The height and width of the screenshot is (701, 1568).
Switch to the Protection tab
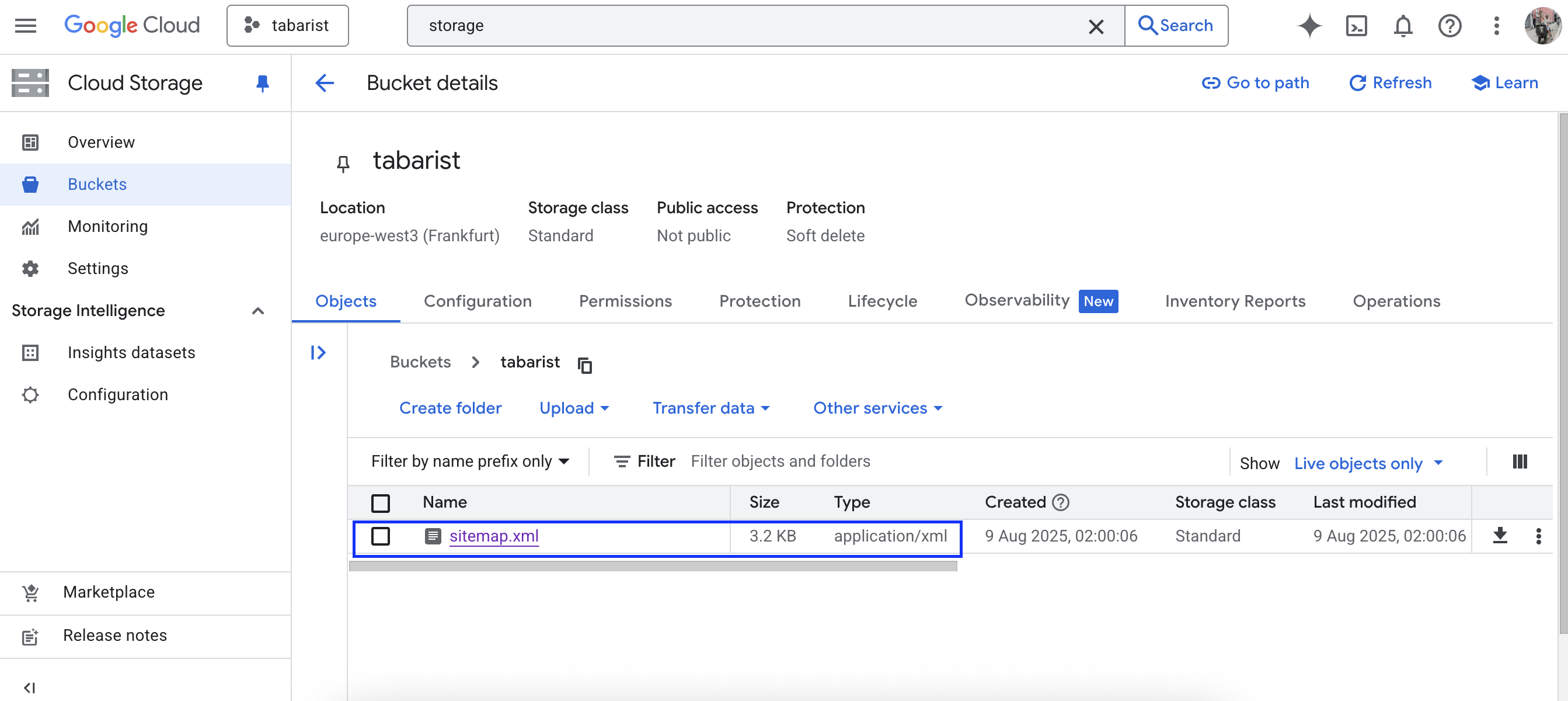point(759,301)
